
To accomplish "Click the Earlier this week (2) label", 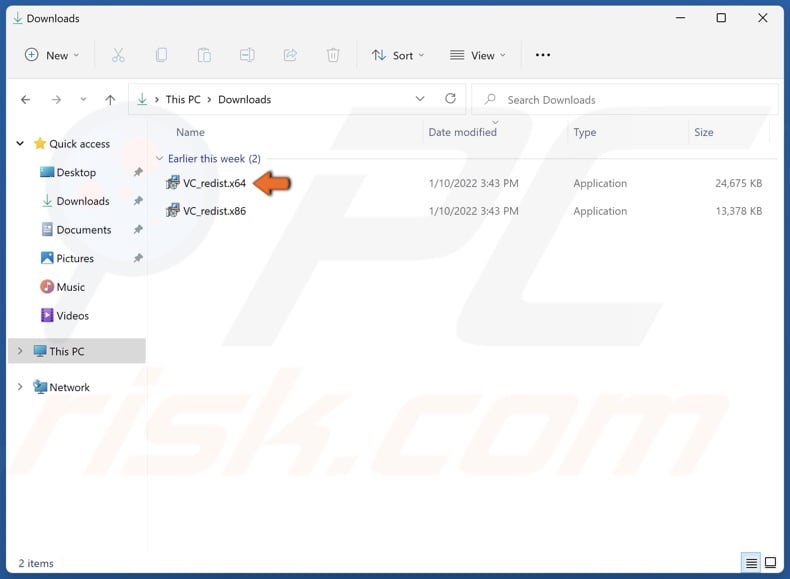I will pyautogui.click(x=214, y=158).
